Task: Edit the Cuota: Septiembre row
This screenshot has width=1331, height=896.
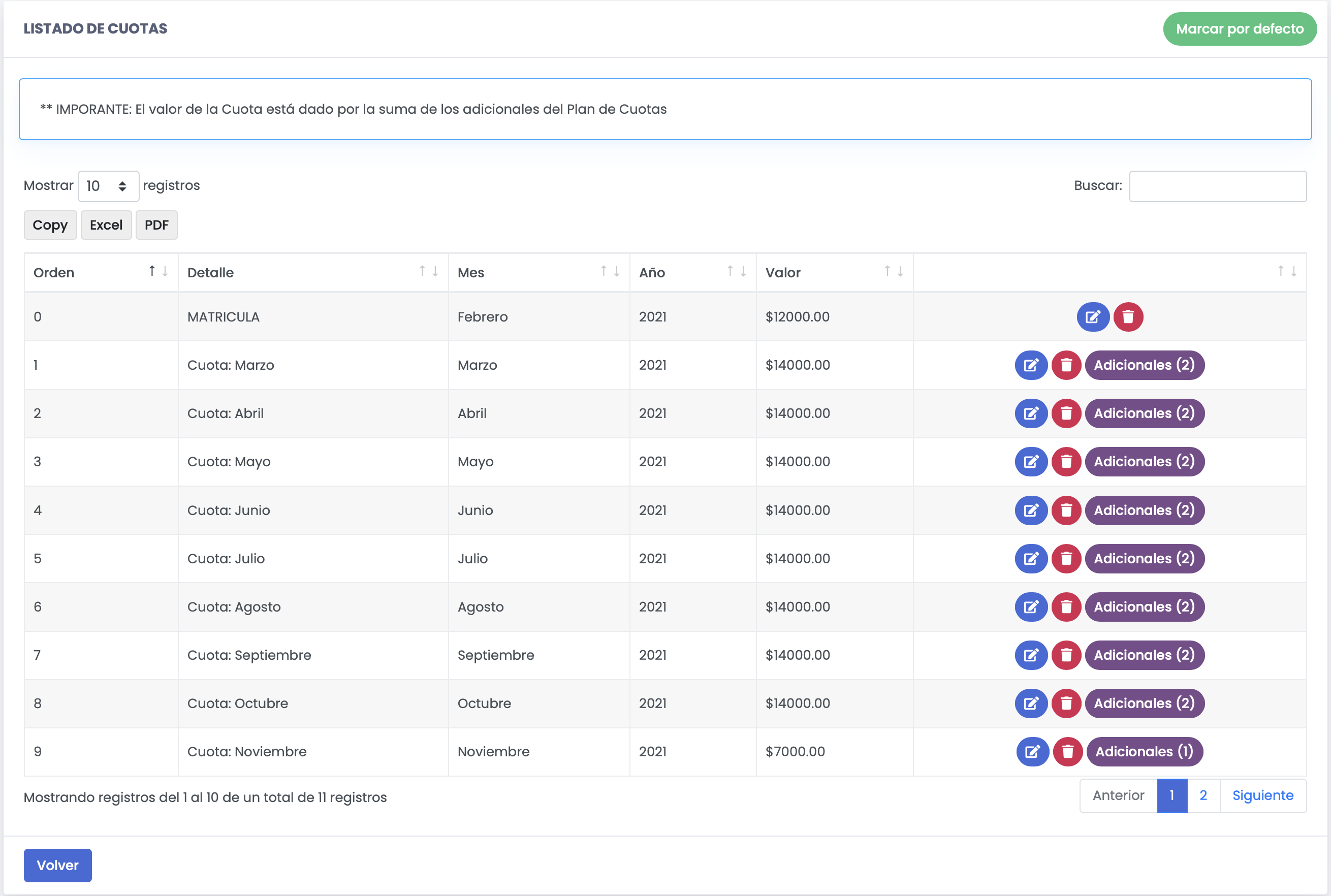Action: 1031,655
